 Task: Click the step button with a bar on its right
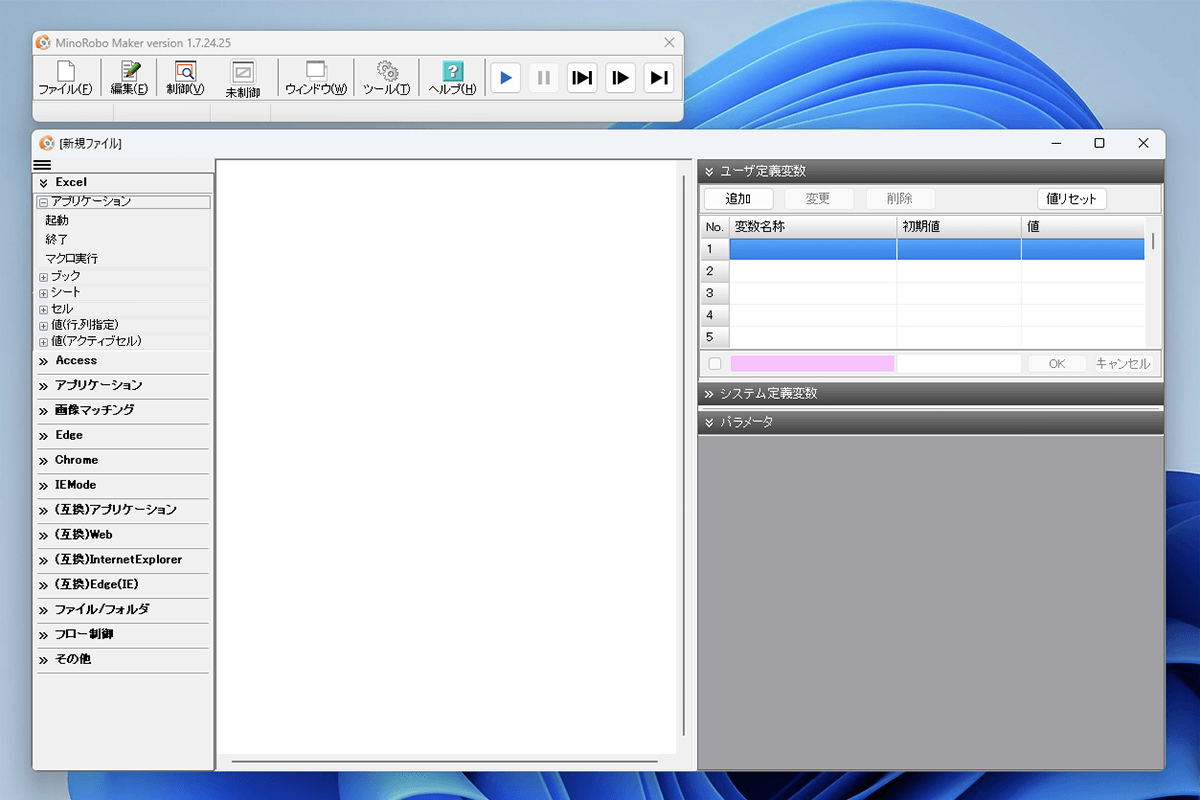coord(658,77)
